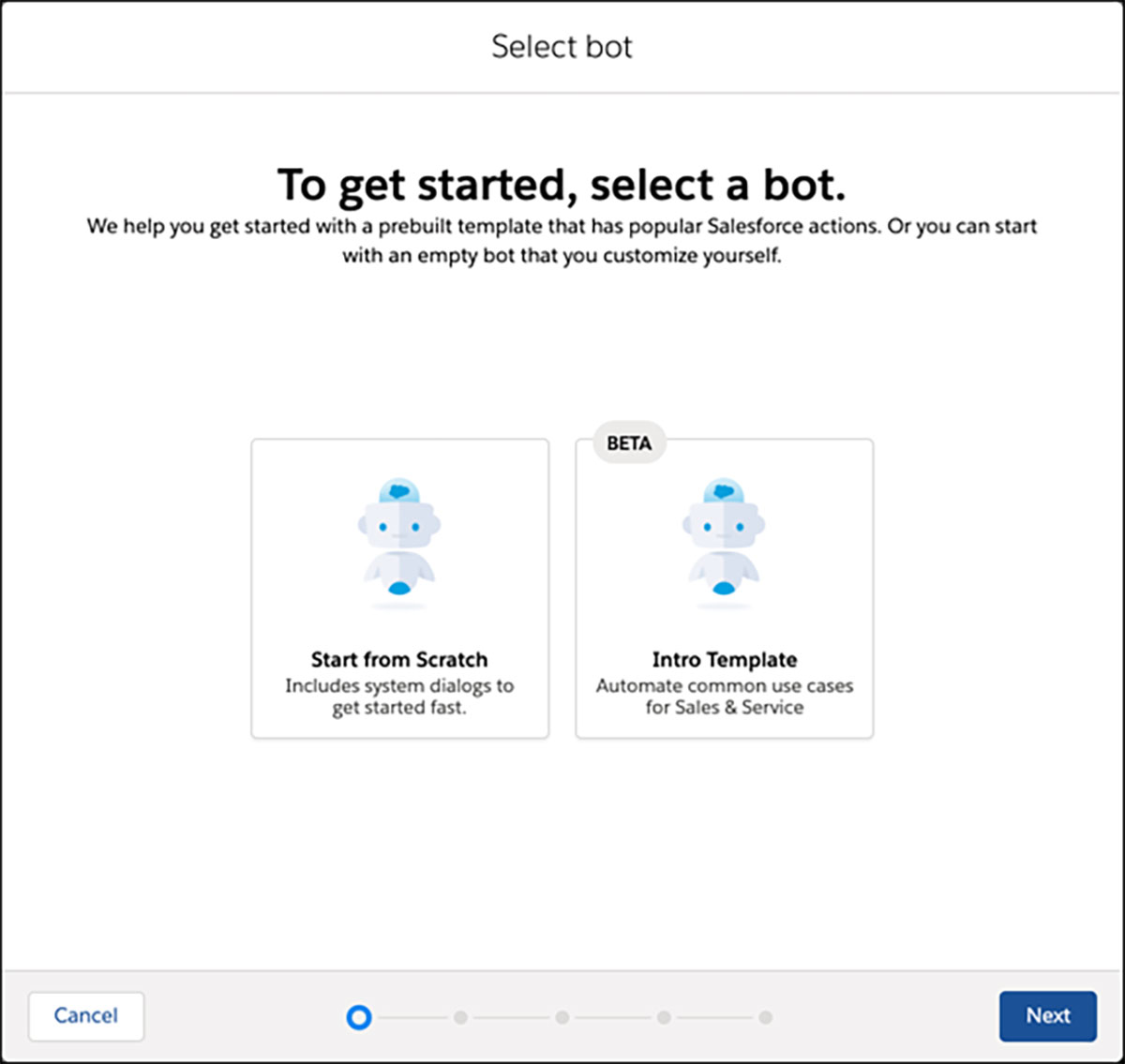Click the BETA badge on Intro Template

629,443
